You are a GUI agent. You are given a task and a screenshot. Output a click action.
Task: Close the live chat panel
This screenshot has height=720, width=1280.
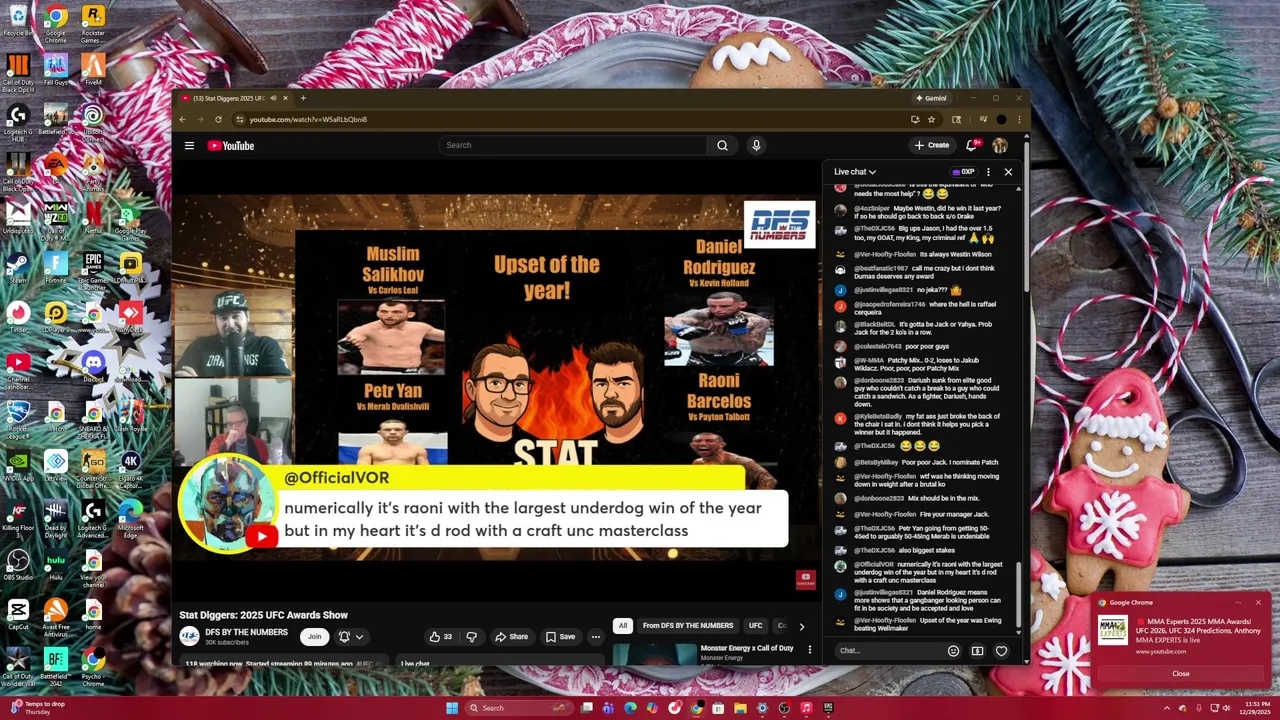[x=1008, y=172]
